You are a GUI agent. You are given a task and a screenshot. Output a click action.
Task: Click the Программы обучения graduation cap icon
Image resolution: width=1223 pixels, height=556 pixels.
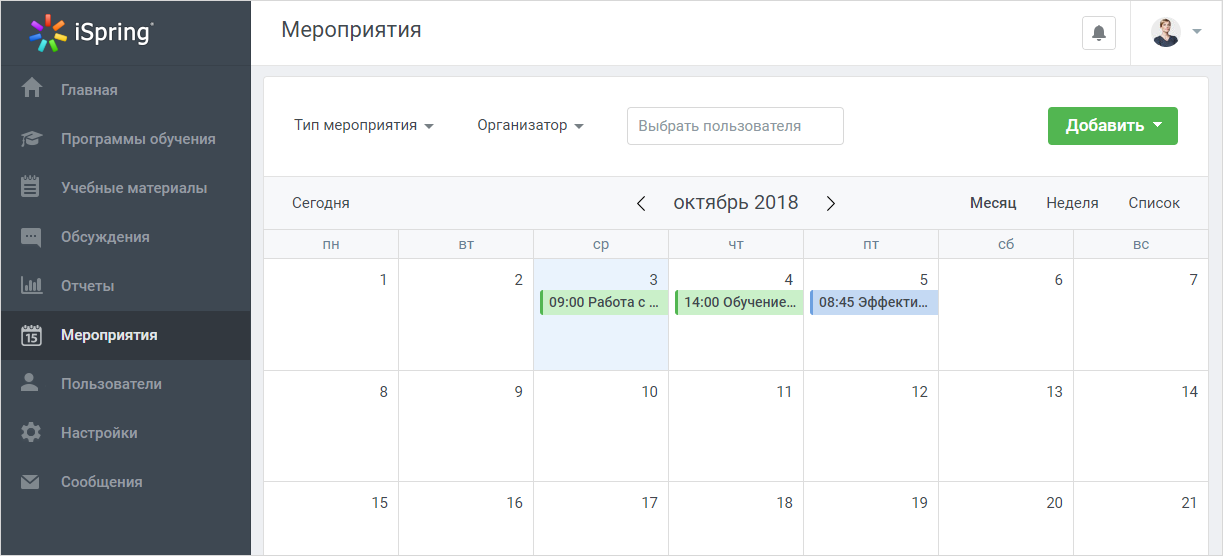coord(31,138)
